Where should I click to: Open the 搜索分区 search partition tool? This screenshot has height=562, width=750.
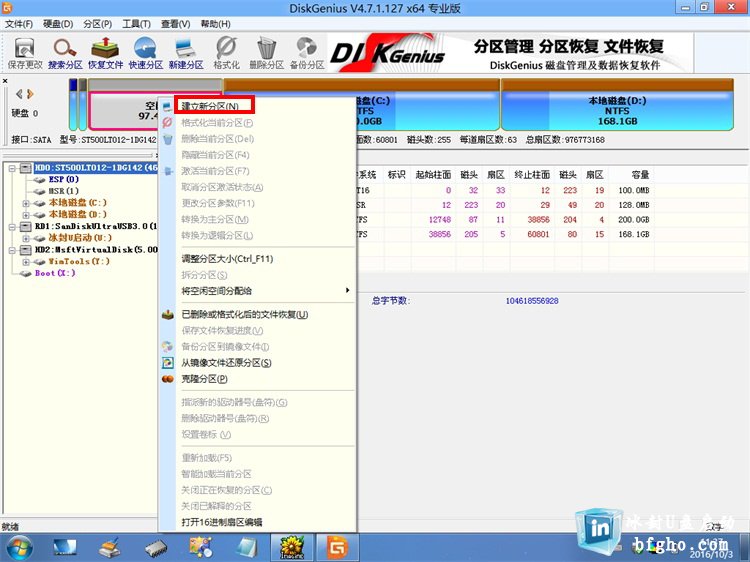tap(65, 54)
